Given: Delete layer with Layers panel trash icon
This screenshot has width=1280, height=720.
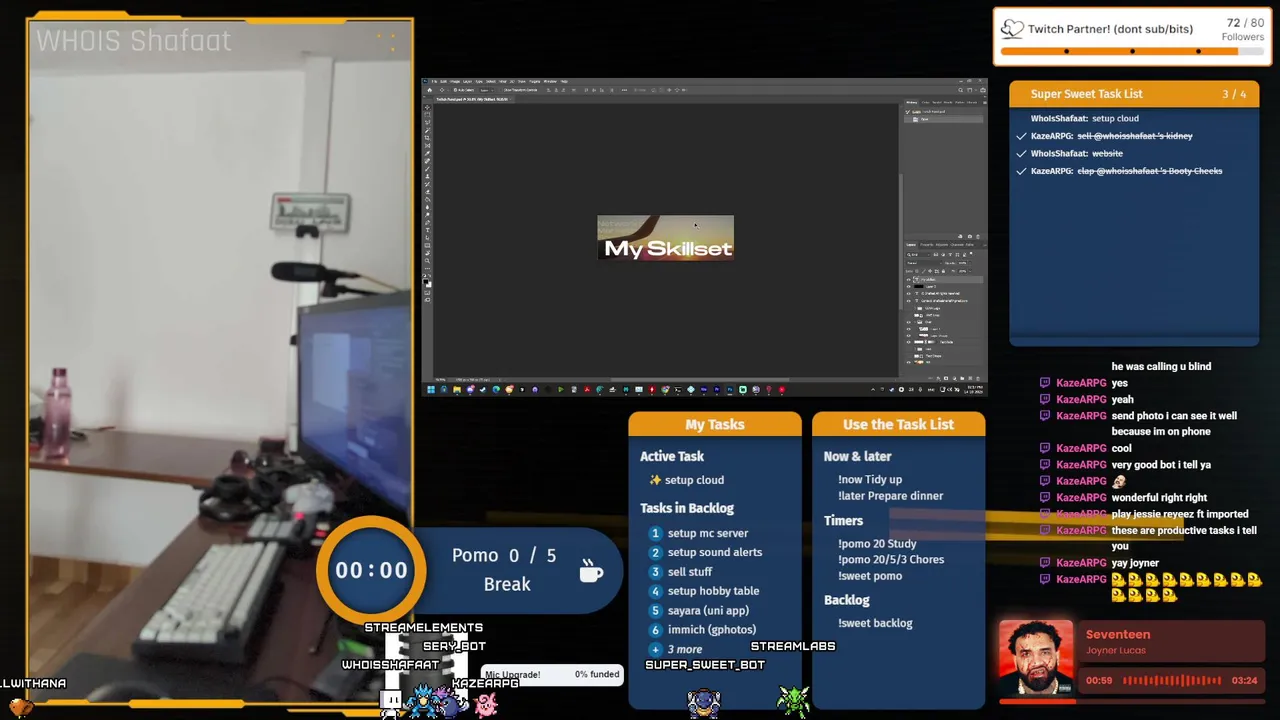Looking at the screenshot, I should [x=978, y=378].
